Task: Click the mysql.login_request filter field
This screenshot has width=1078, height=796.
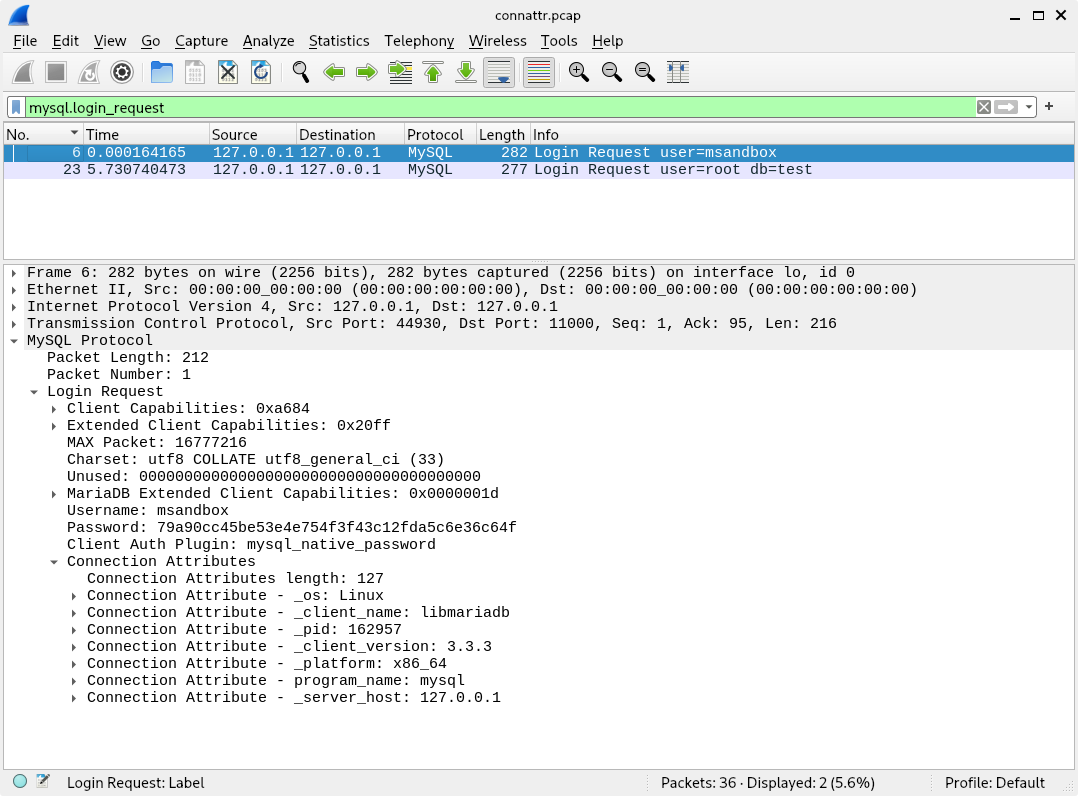Action: [x=500, y=107]
